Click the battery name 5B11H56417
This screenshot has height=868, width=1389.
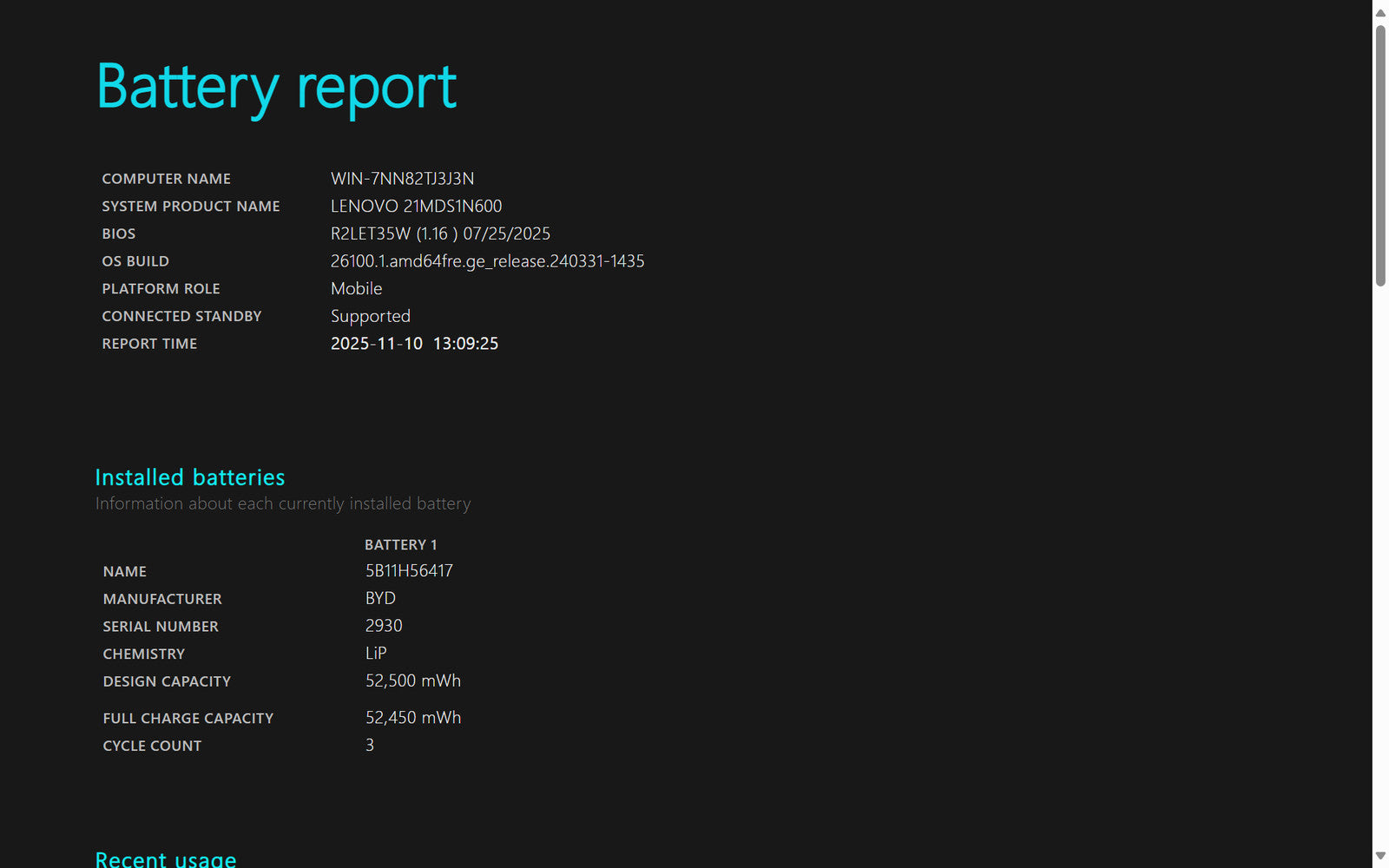tap(409, 571)
